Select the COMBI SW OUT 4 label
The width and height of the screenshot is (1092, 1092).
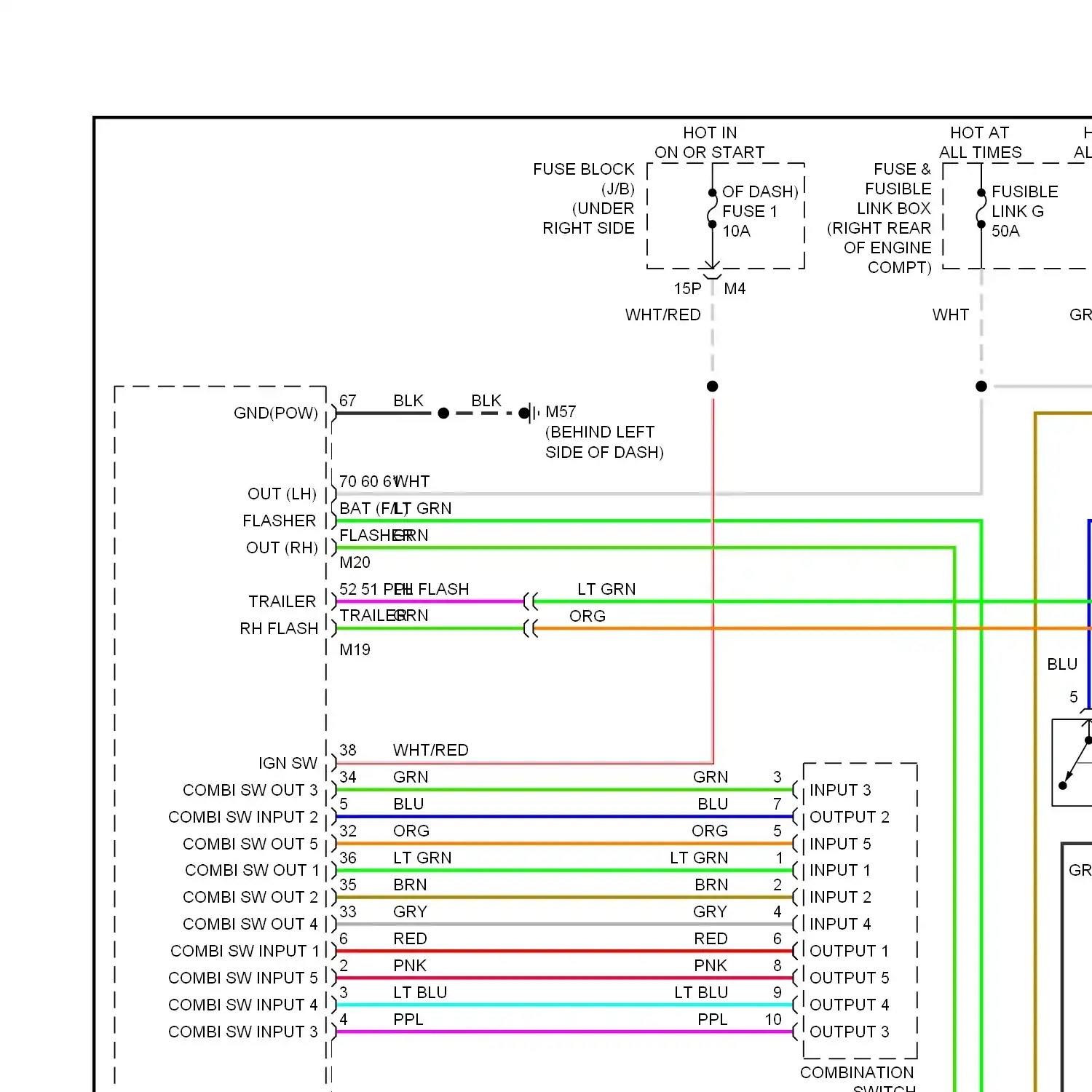pyautogui.click(x=250, y=925)
